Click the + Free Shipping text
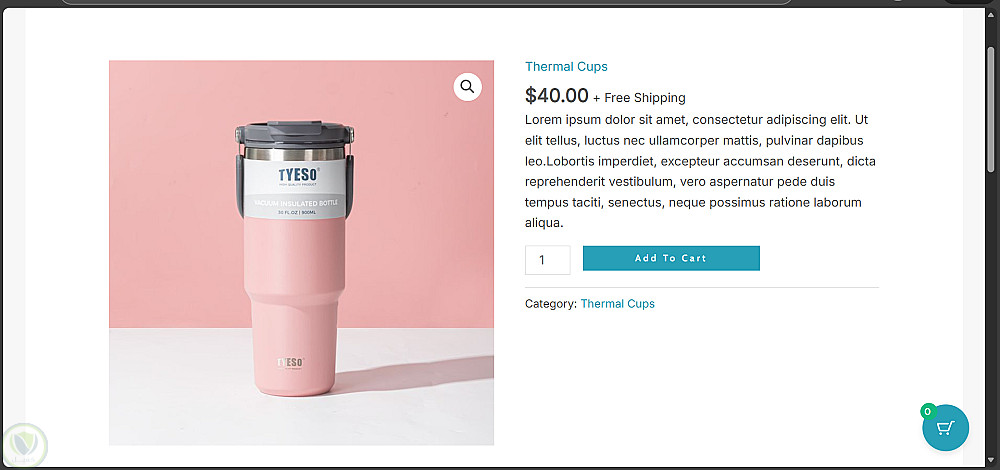The image size is (1000, 470). (639, 98)
